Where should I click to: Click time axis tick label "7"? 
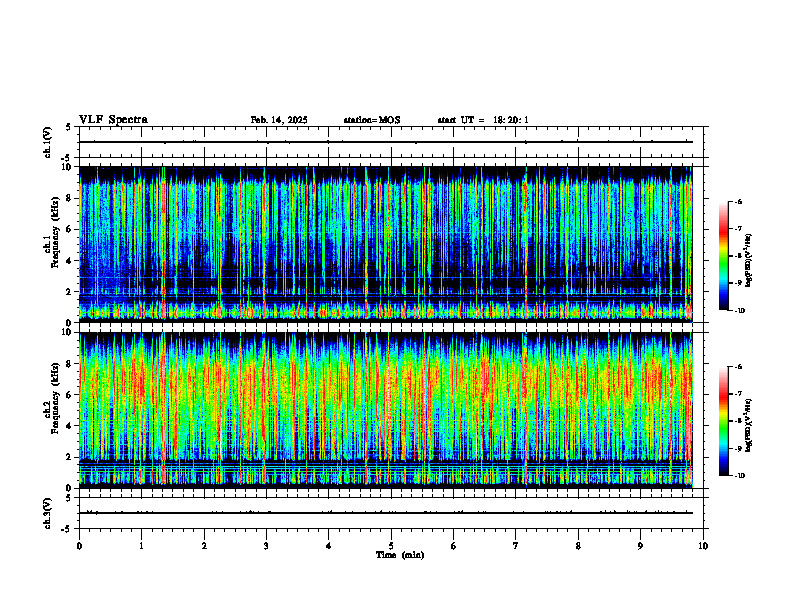tap(516, 546)
